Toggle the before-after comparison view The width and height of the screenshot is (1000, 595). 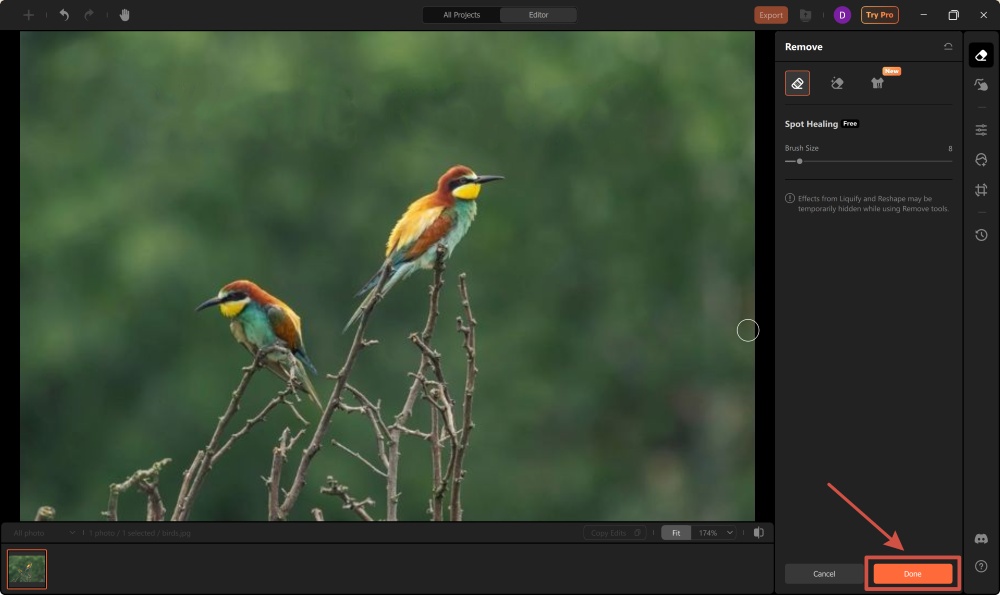[760, 532]
